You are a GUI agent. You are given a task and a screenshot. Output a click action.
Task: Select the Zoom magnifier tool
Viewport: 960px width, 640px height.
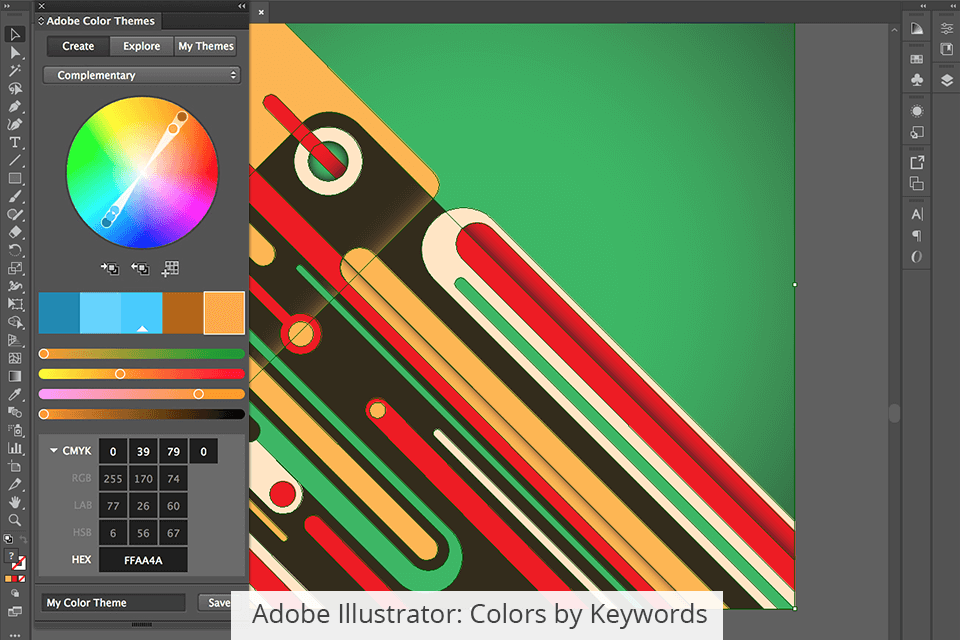15,520
